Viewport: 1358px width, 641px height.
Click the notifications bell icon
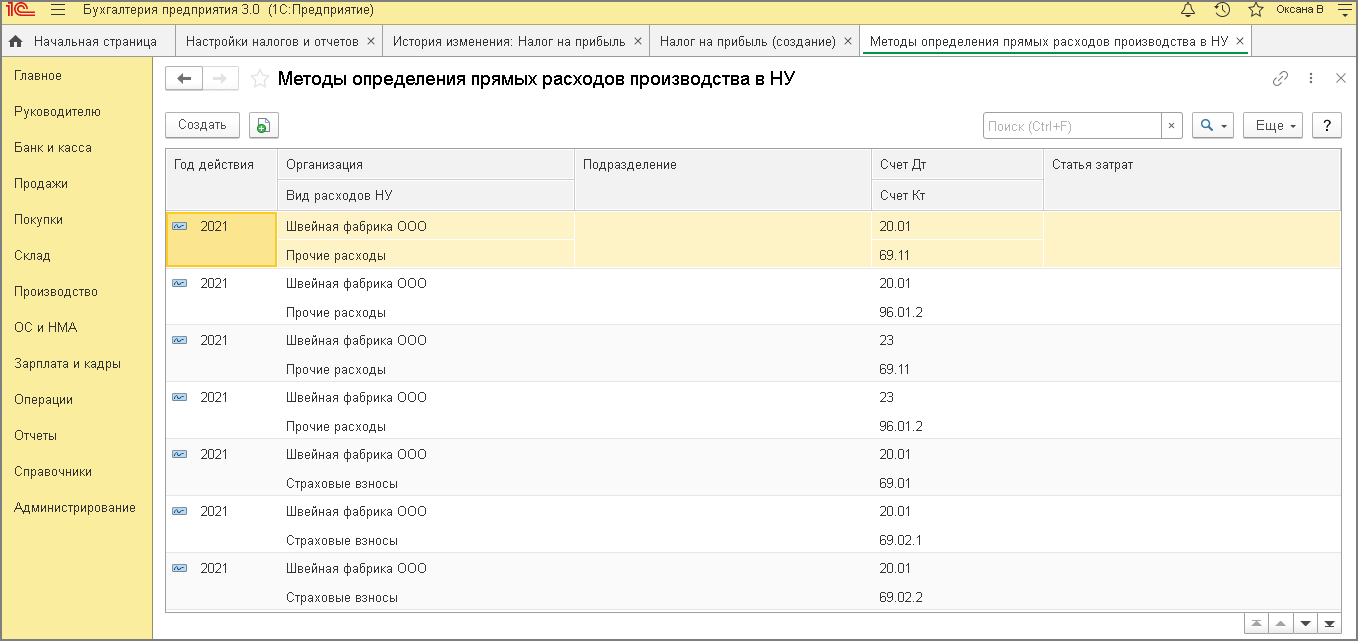(x=1188, y=10)
